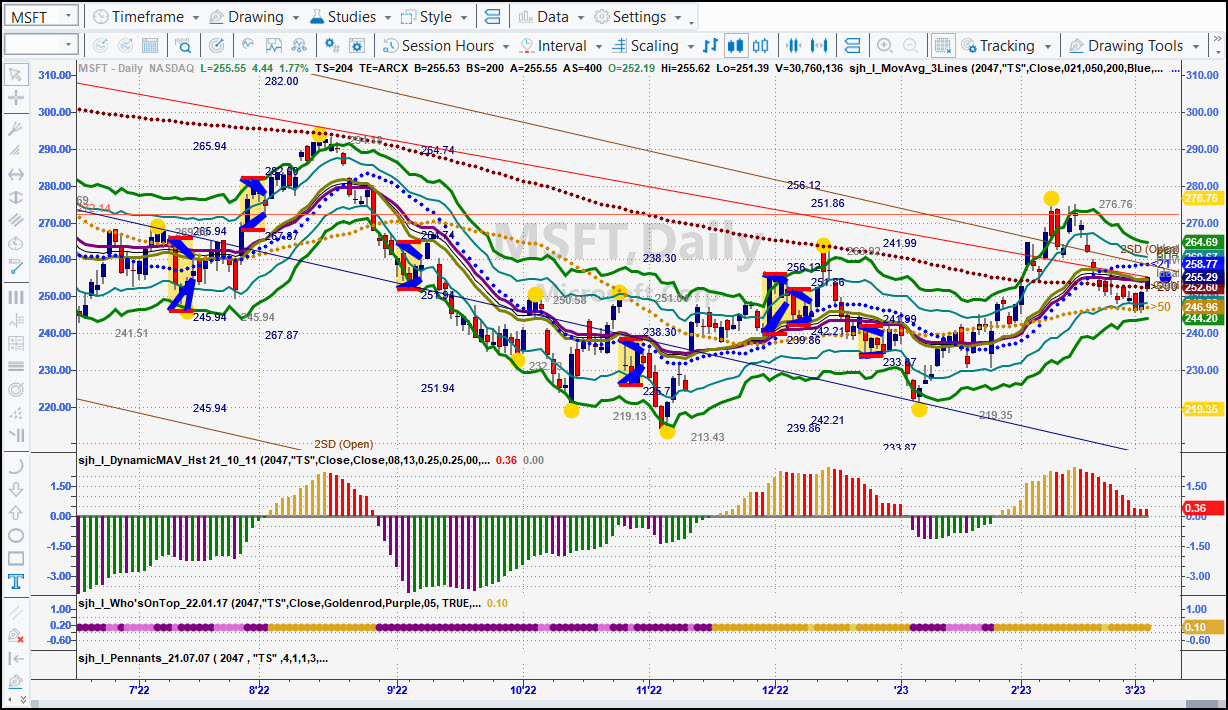
Task: Expand the Timeframe dropdown arrow
Action: [195, 18]
